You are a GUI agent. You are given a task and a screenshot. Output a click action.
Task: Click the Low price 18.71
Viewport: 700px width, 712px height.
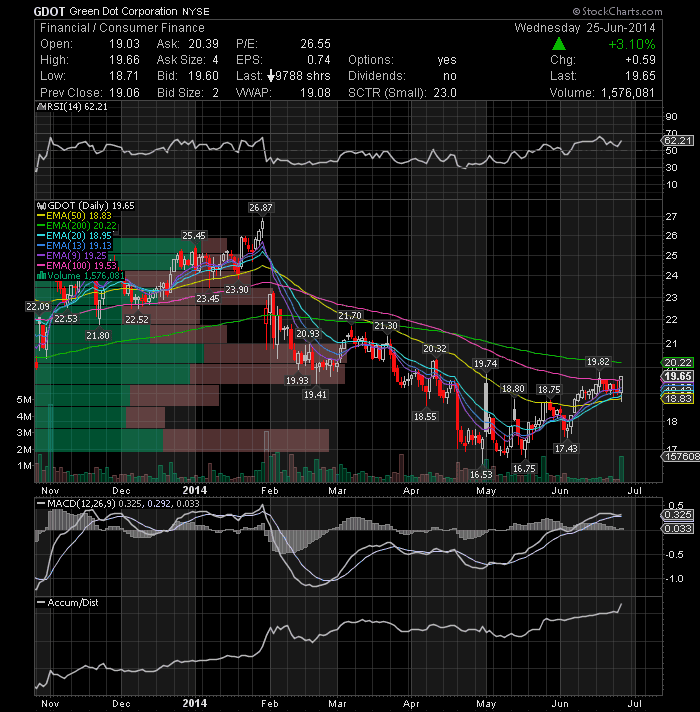pos(124,76)
